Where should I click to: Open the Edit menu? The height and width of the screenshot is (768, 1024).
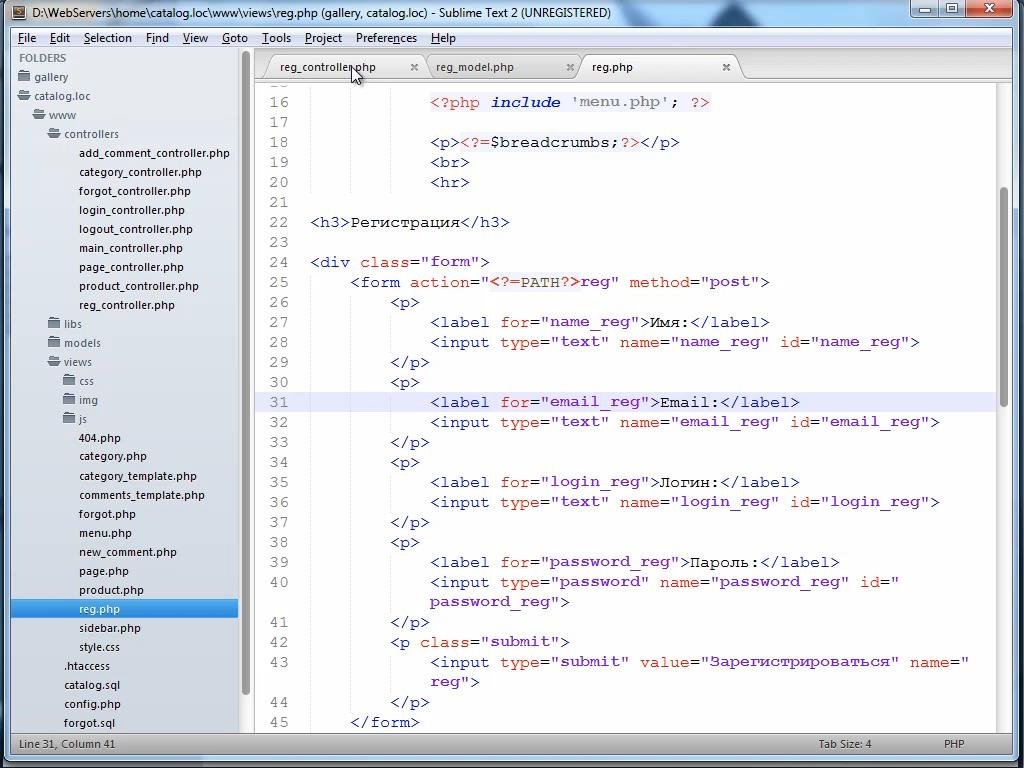point(59,38)
